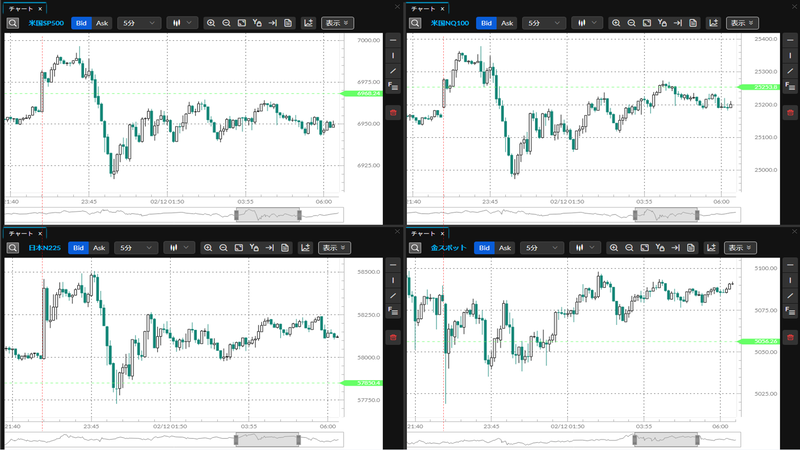Zoom in on the 日本N225 chart

pos(208,248)
